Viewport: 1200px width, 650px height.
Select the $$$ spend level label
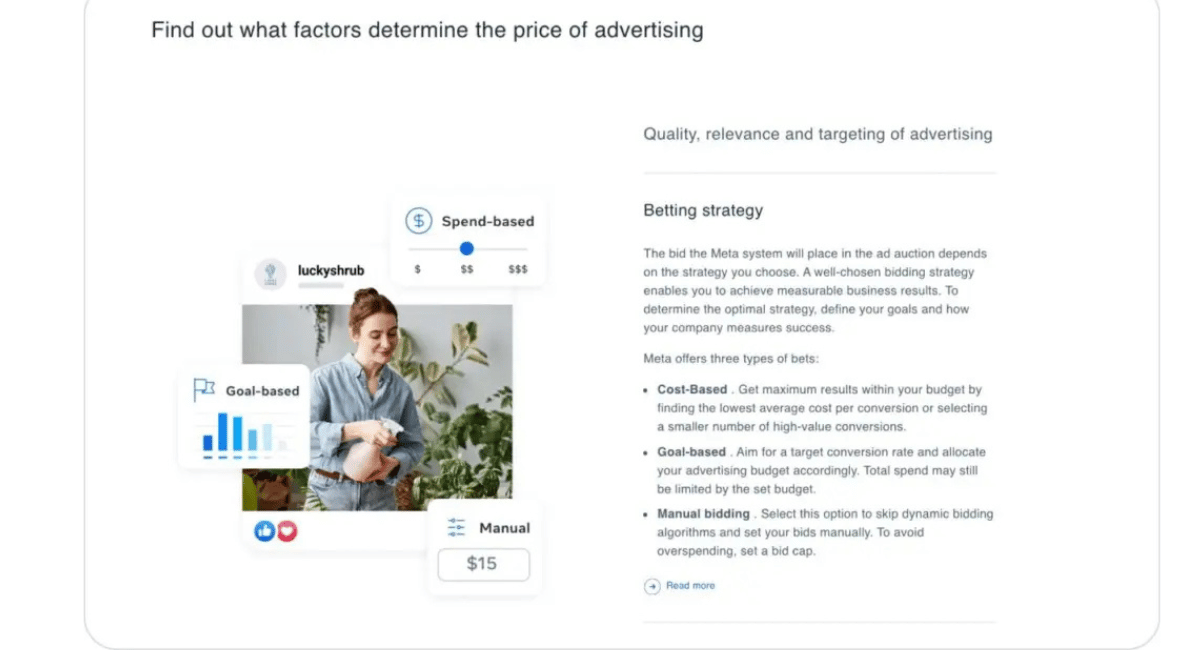pyautogui.click(x=518, y=270)
